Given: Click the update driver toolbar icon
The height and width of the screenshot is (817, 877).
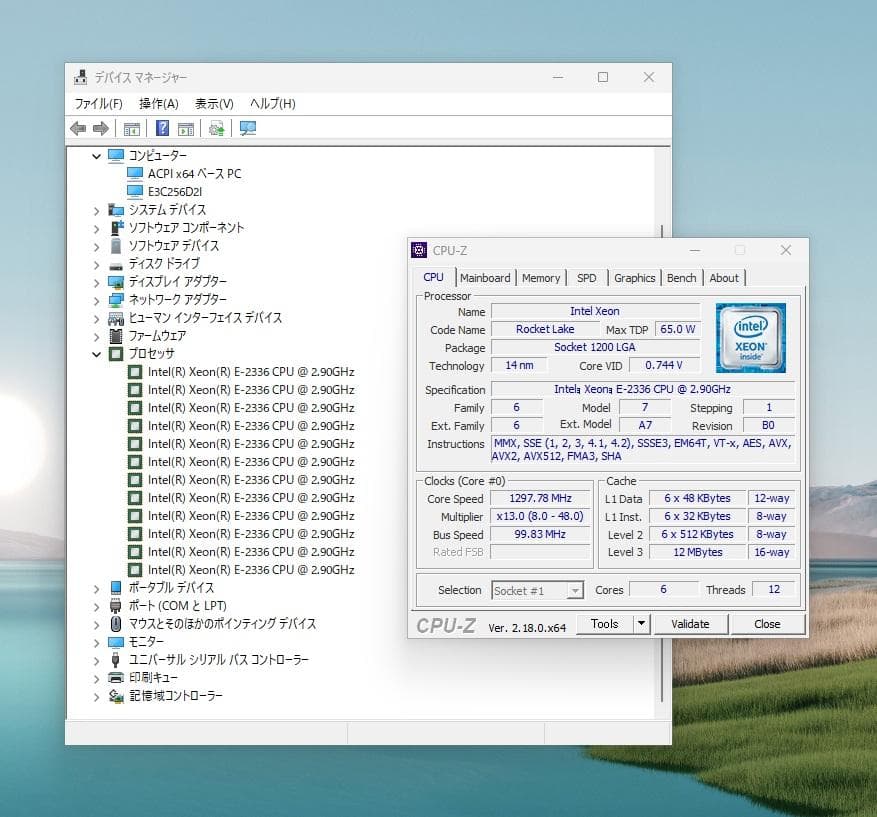Looking at the screenshot, I should (x=216, y=129).
